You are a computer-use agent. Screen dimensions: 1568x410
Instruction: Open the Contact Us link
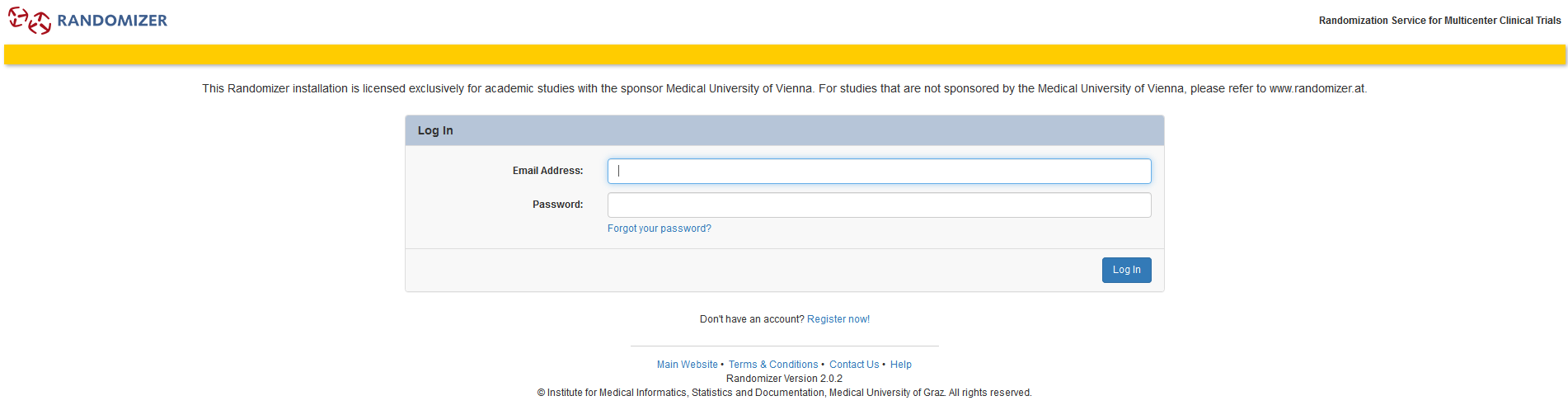853,365
